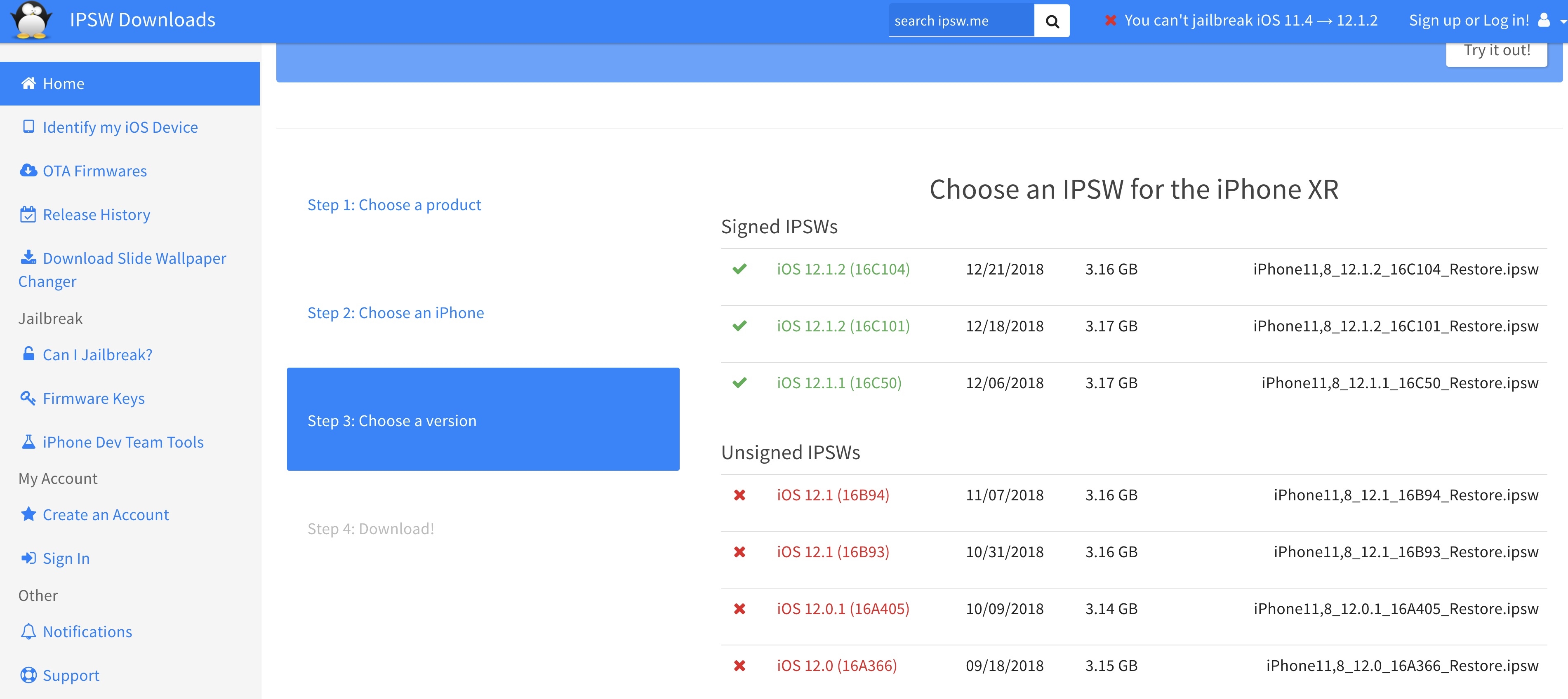Viewport: 1568px width, 699px height.
Task: Open Download Slide Wallpaper Changer link
Action: pyautogui.click(x=122, y=270)
